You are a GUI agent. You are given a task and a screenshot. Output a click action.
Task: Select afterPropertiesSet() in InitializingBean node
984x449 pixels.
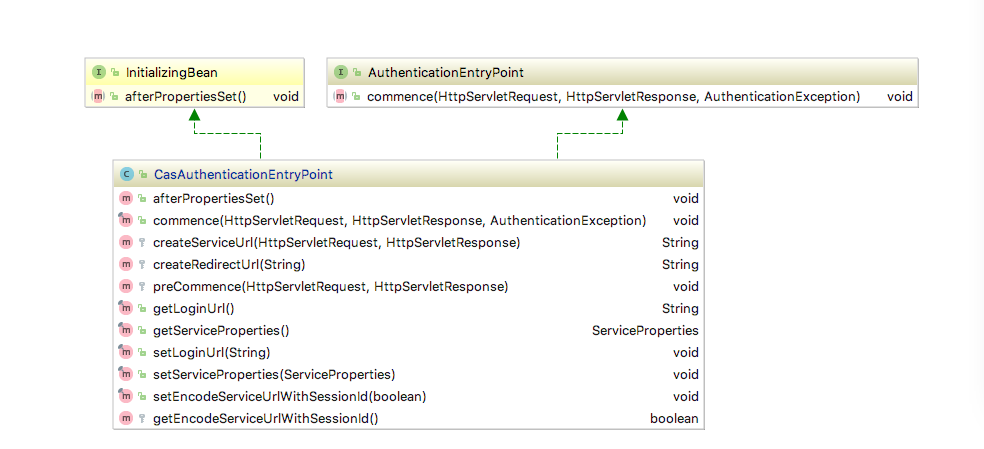185,97
